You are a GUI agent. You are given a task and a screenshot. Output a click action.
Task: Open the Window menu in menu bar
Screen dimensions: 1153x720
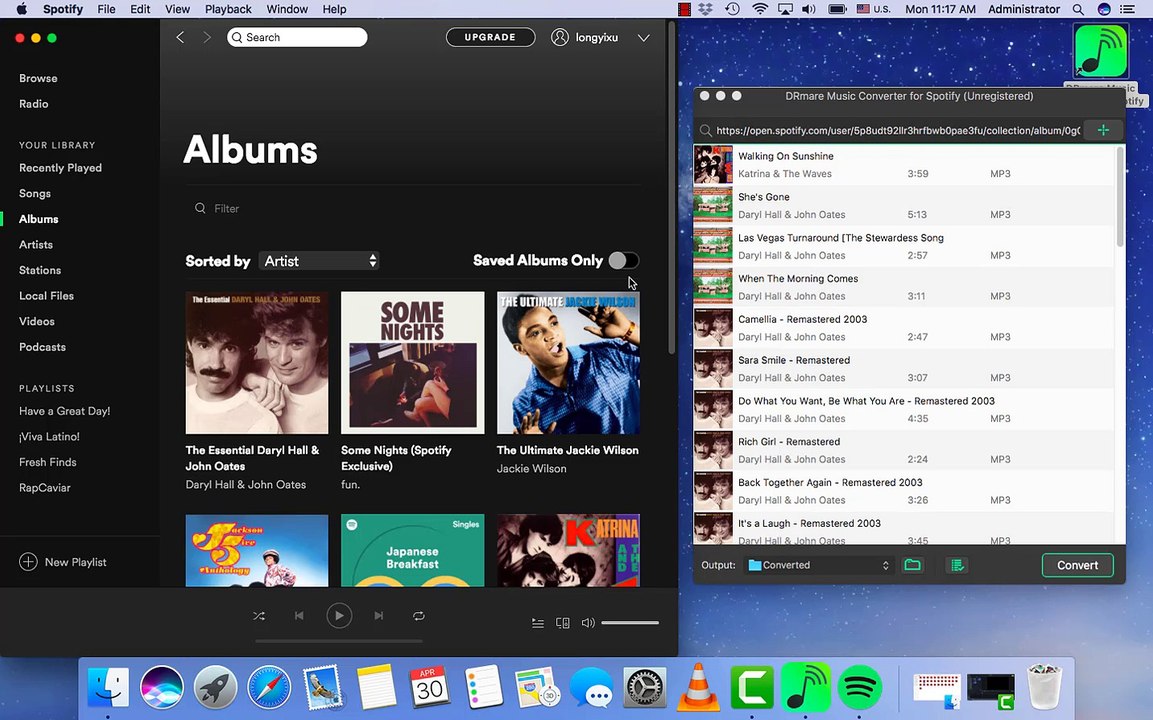click(287, 9)
